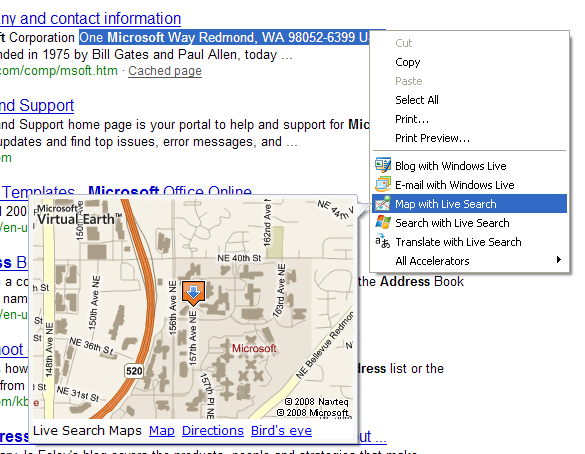Viewport: 585px width, 454px height.
Task: Click the Blog with Windows Live icon
Action: 383,165
